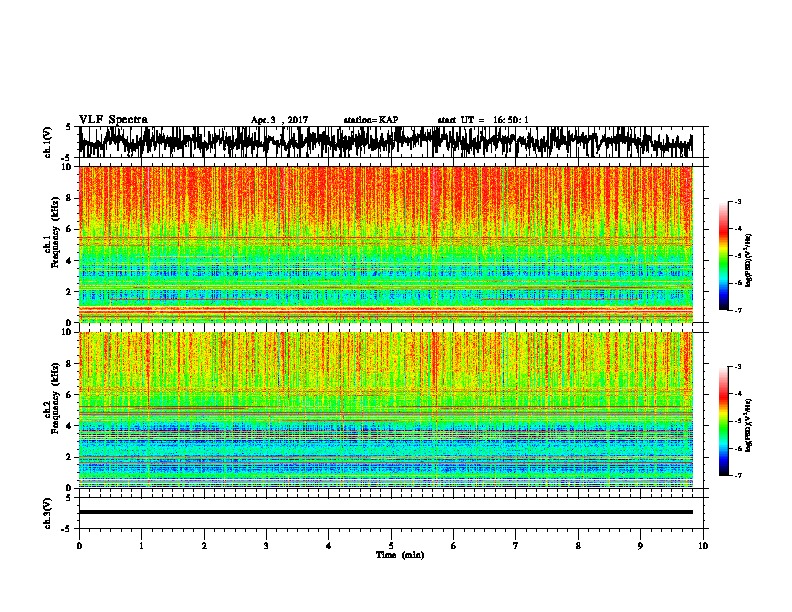792x612 pixels.
Task: Click the "-3" label on ch.2 color bar
Action: (737, 367)
